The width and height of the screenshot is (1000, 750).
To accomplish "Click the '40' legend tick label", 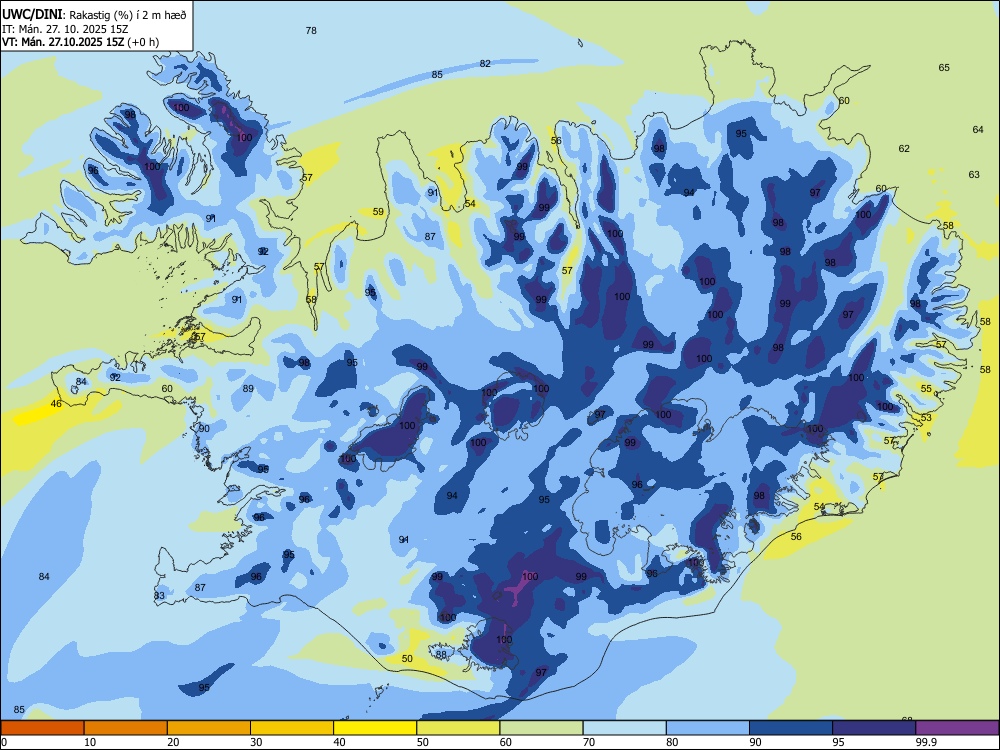I will (339, 742).
